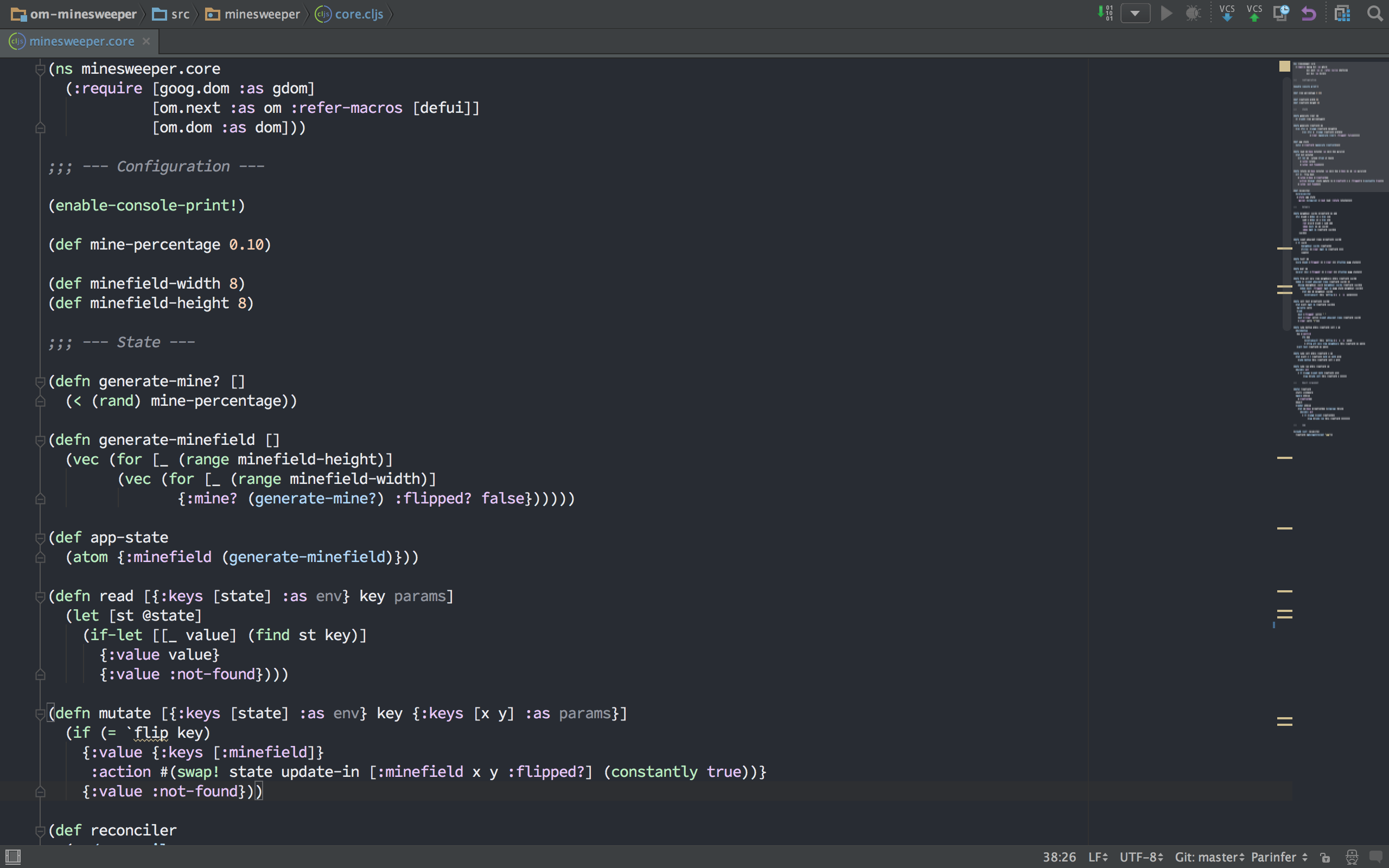Open the run configuration dropdown

click(x=1135, y=12)
